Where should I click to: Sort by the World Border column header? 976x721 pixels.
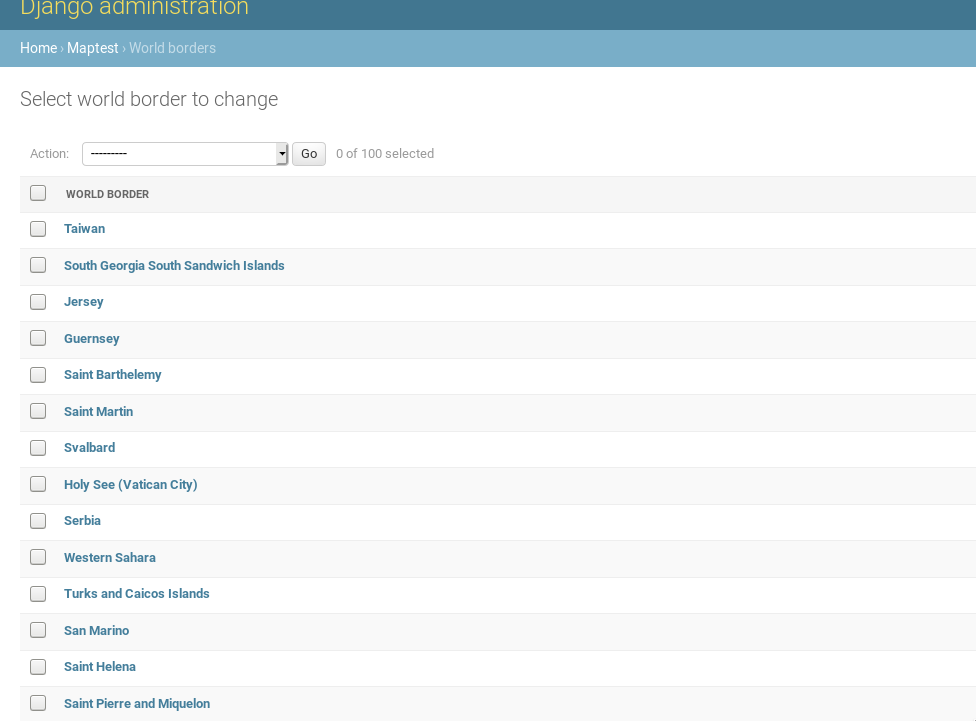click(107, 194)
